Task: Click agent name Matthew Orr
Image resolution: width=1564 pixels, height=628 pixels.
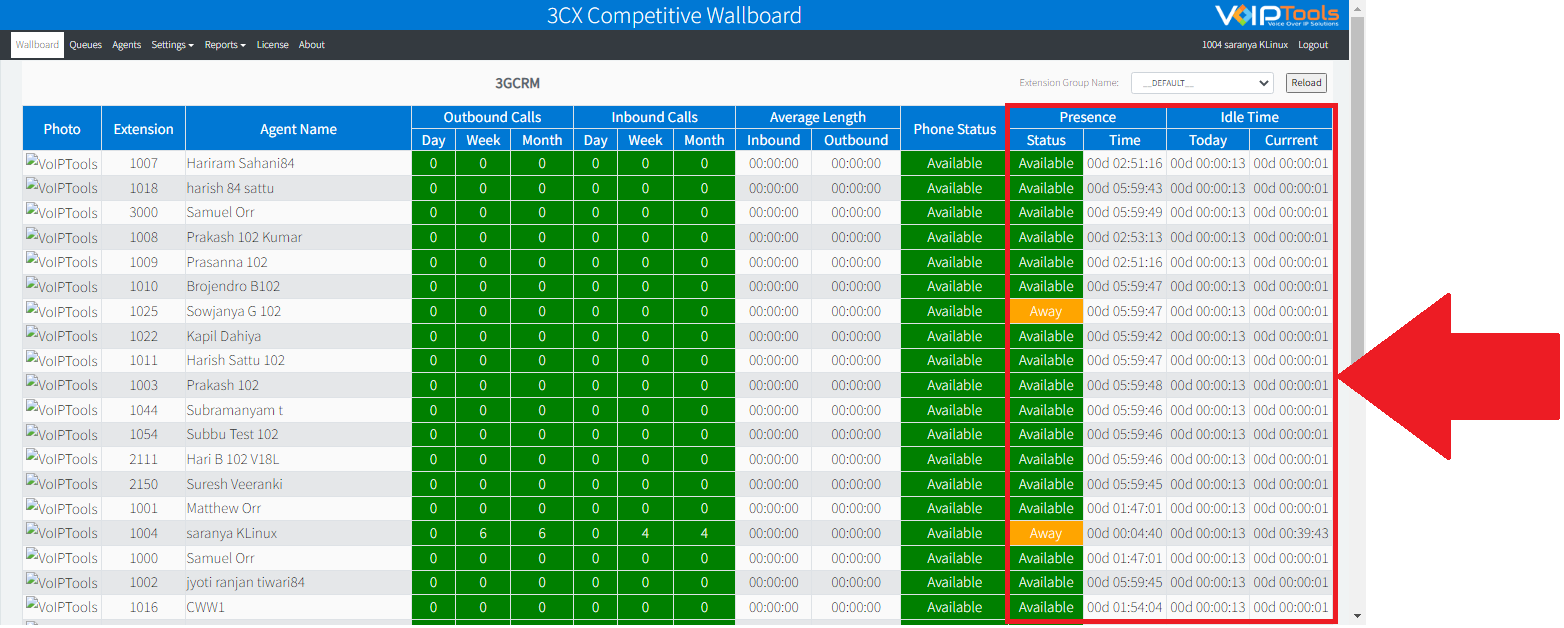Action: (224, 508)
